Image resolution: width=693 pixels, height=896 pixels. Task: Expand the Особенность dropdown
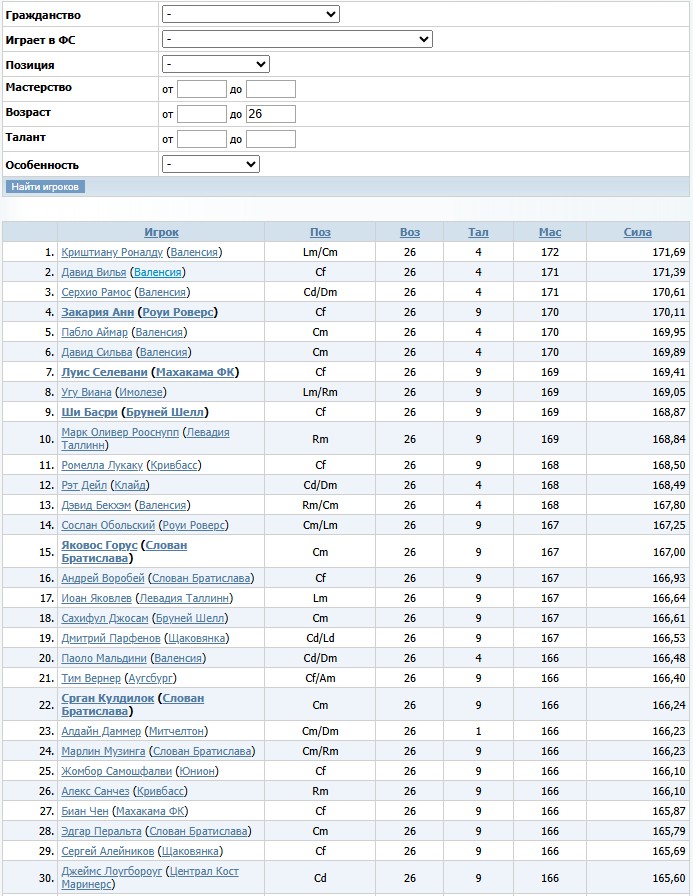(210, 164)
